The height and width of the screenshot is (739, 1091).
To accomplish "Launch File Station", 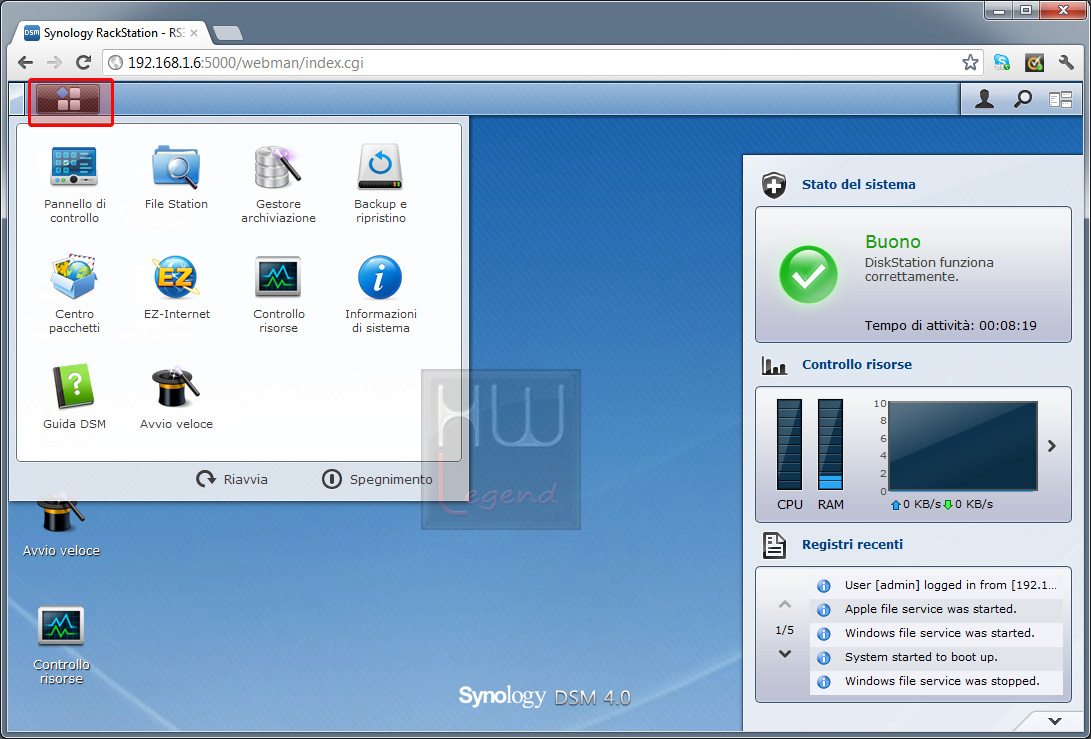I will click(176, 177).
